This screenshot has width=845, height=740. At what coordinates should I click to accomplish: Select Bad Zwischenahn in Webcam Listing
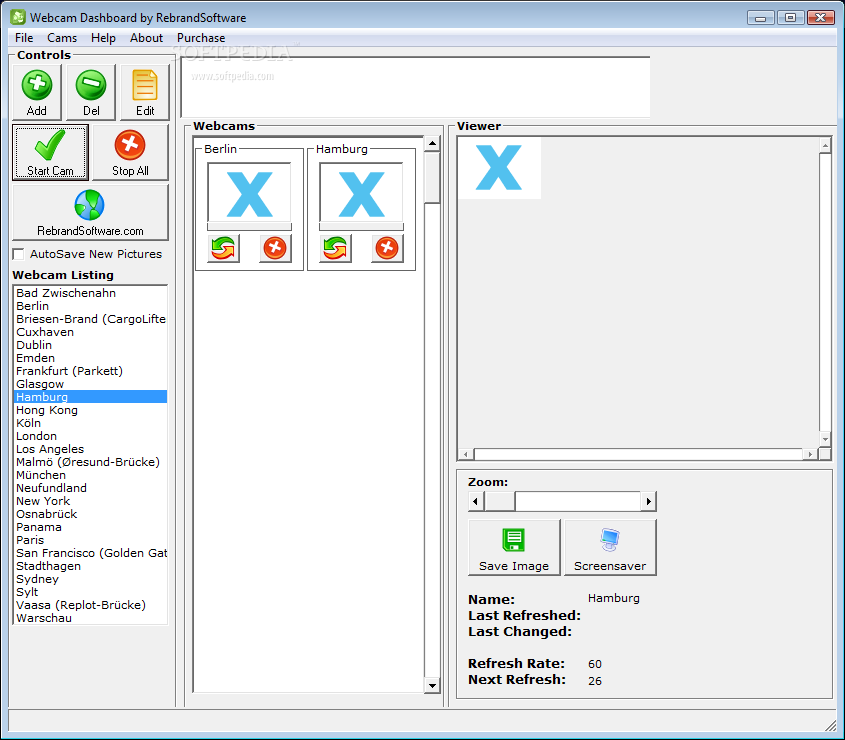coord(90,293)
